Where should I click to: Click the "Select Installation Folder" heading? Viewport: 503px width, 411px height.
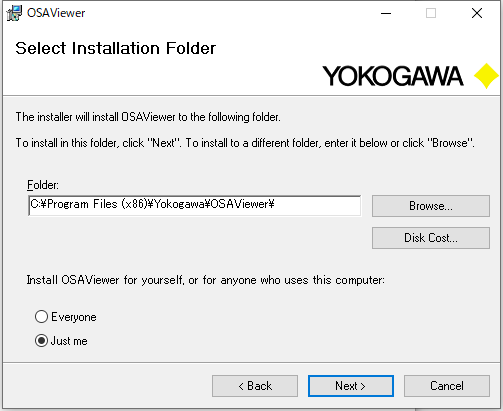(x=116, y=48)
